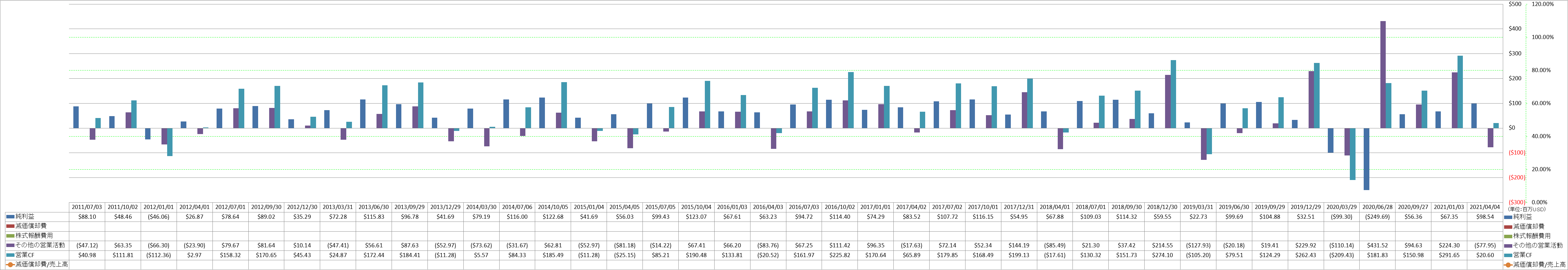Click the ($112.36) operating CF value
The image size is (1568, 270).
159,255
